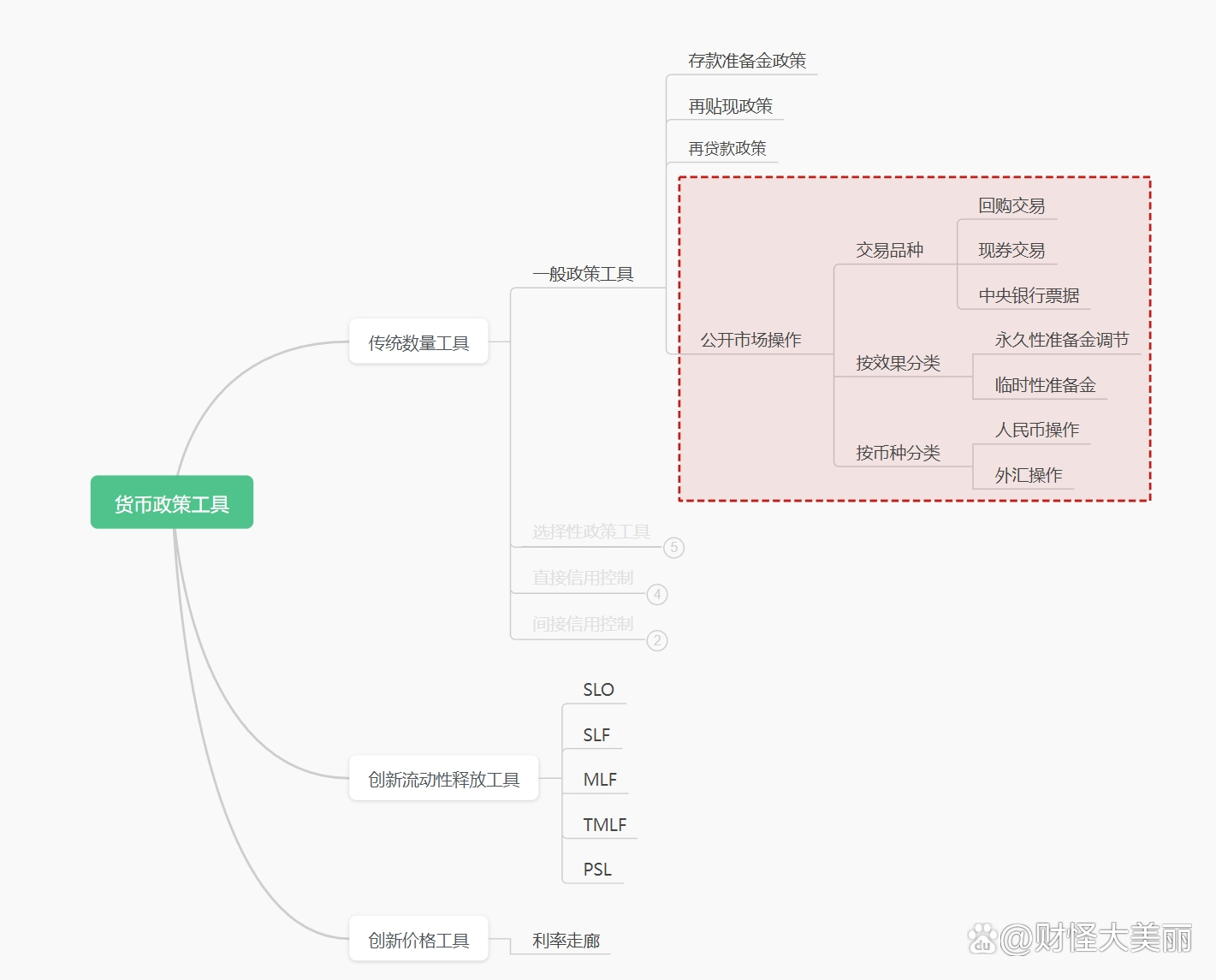Click the 存款准备金政策 topic

click(x=747, y=61)
